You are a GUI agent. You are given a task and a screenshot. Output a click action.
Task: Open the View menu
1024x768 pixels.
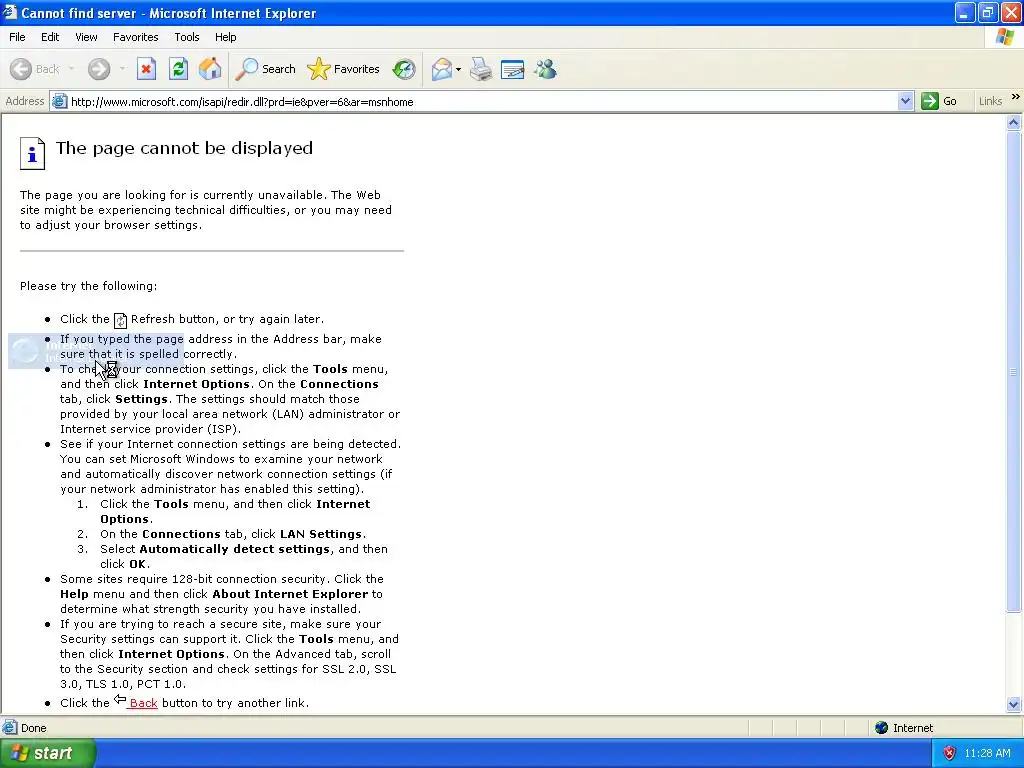point(86,37)
